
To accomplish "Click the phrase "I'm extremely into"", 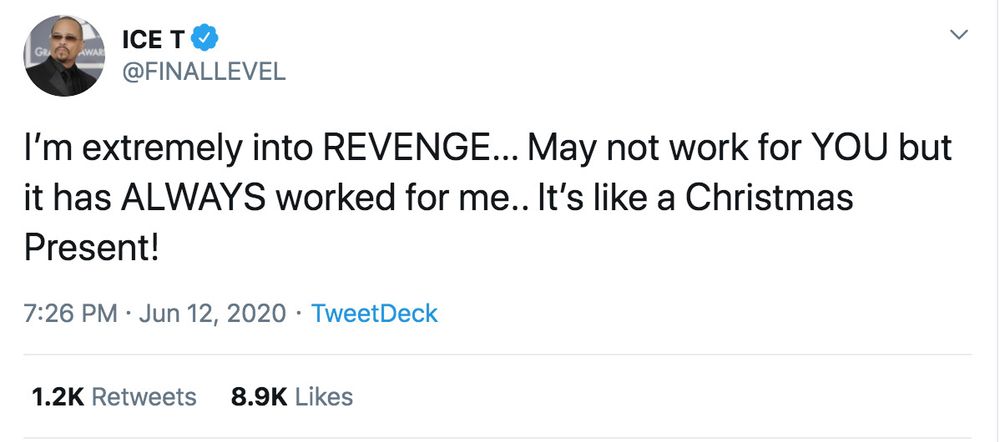I will point(169,148).
